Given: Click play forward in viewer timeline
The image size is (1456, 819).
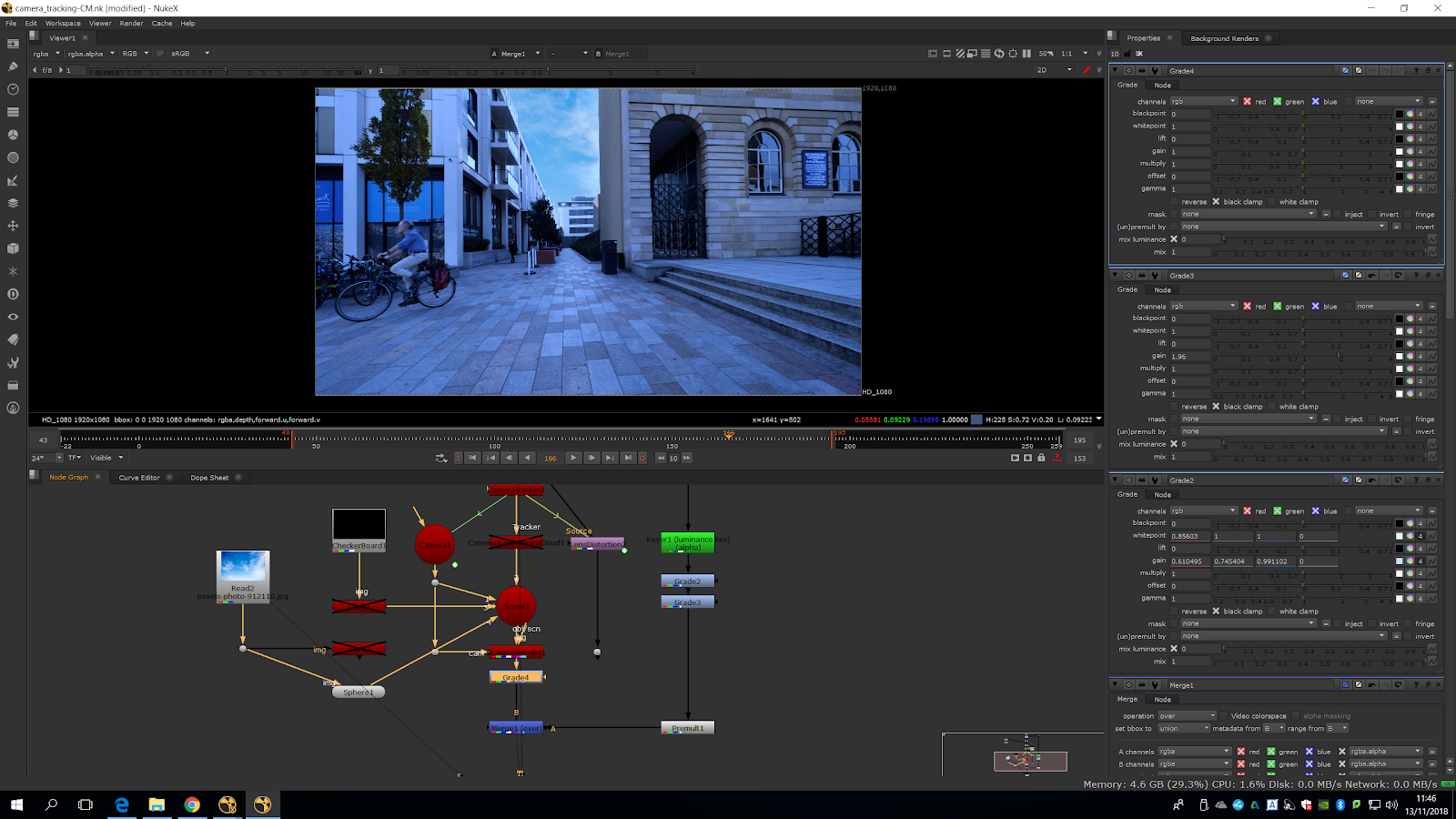Looking at the screenshot, I should tap(572, 458).
